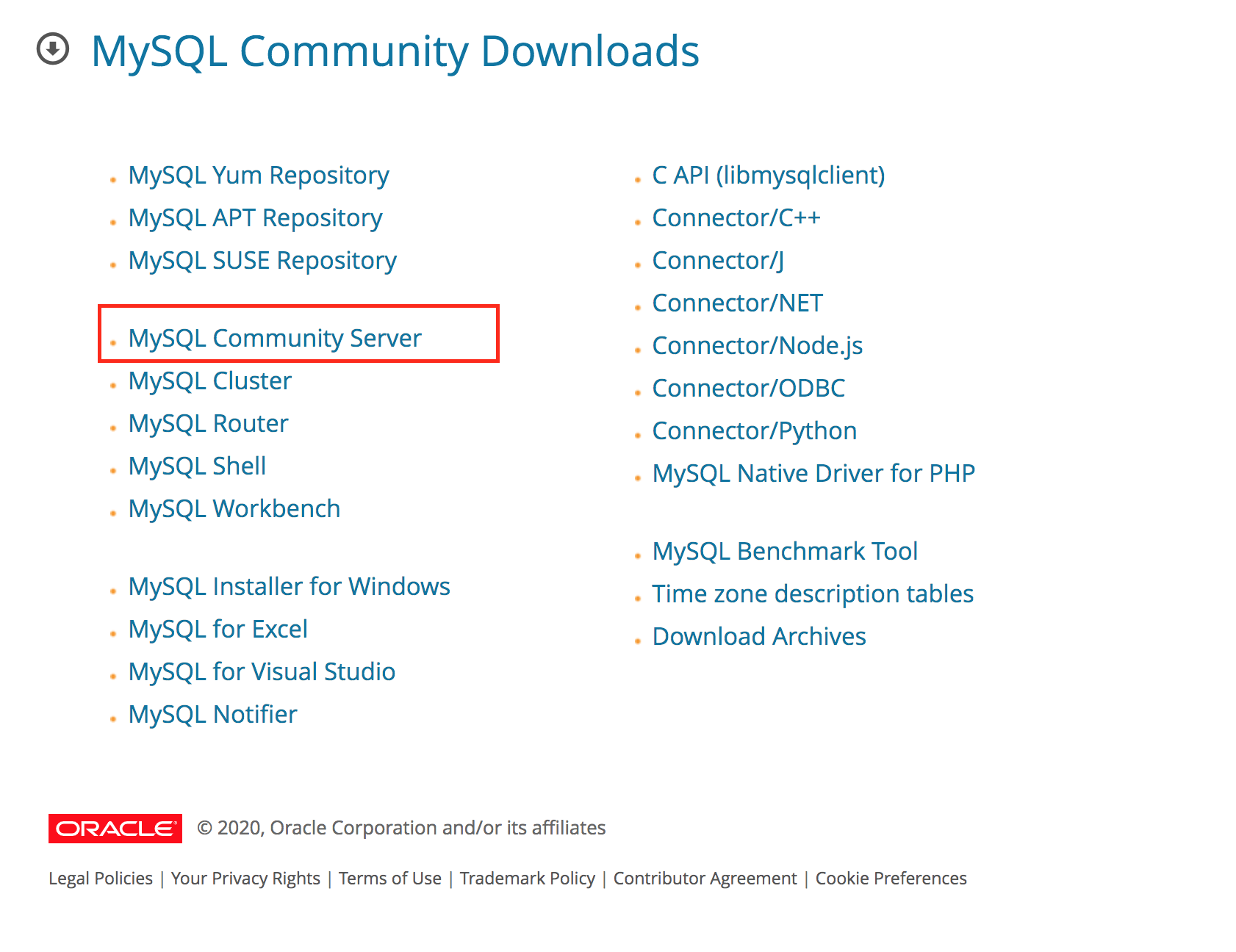Open the MySQL Cluster link
This screenshot has height=952, width=1236.
(210, 381)
